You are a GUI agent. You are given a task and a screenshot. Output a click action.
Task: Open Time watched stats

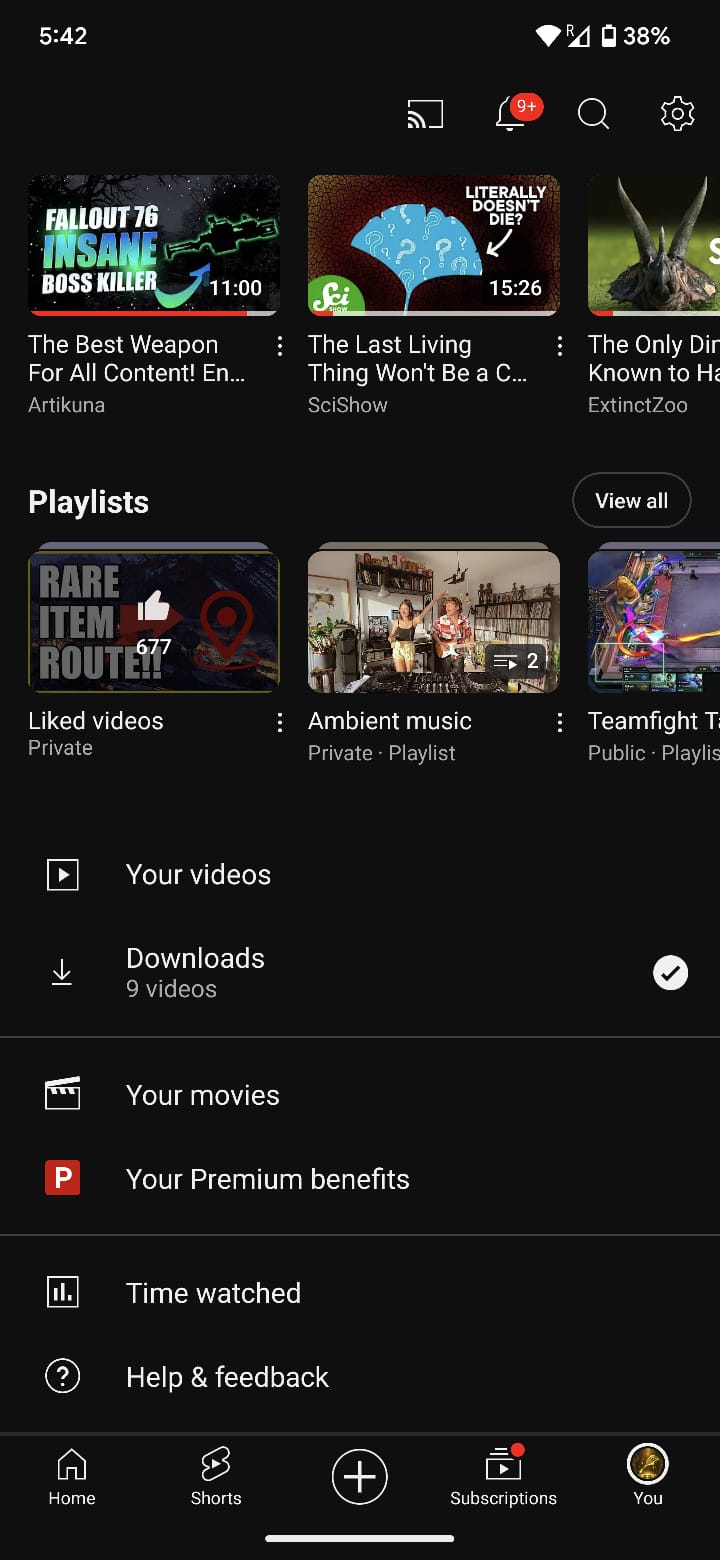pyautogui.click(x=213, y=1293)
